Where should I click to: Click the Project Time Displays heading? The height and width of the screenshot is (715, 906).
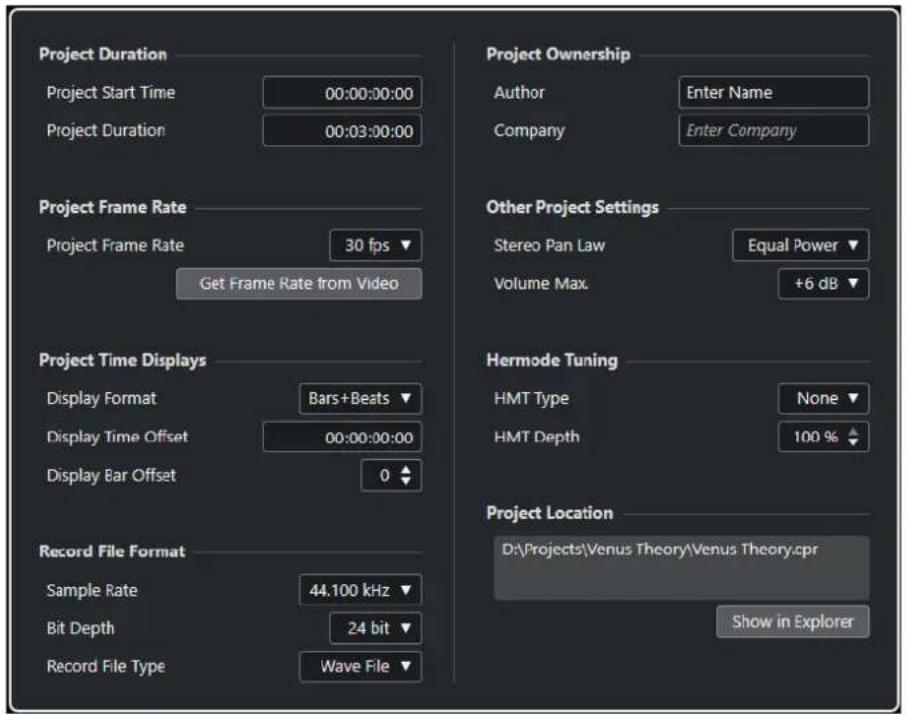click(122, 361)
